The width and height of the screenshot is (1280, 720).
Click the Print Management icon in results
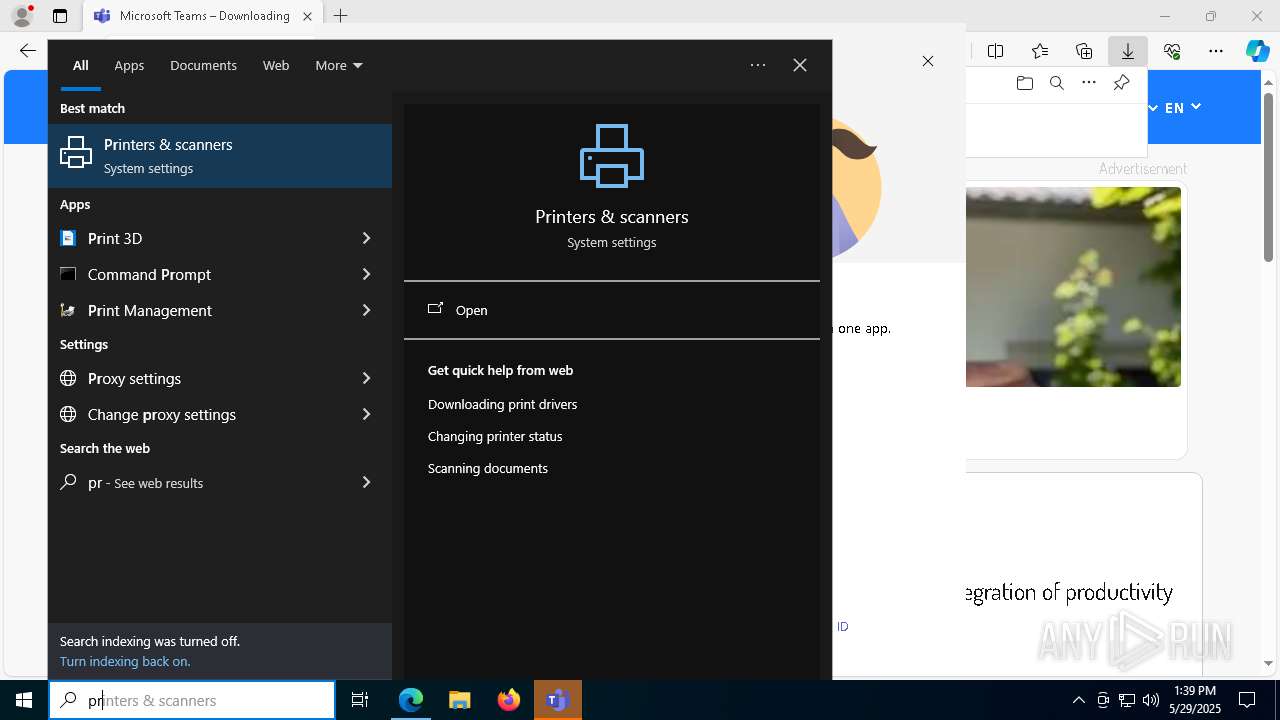pyautogui.click(x=68, y=310)
